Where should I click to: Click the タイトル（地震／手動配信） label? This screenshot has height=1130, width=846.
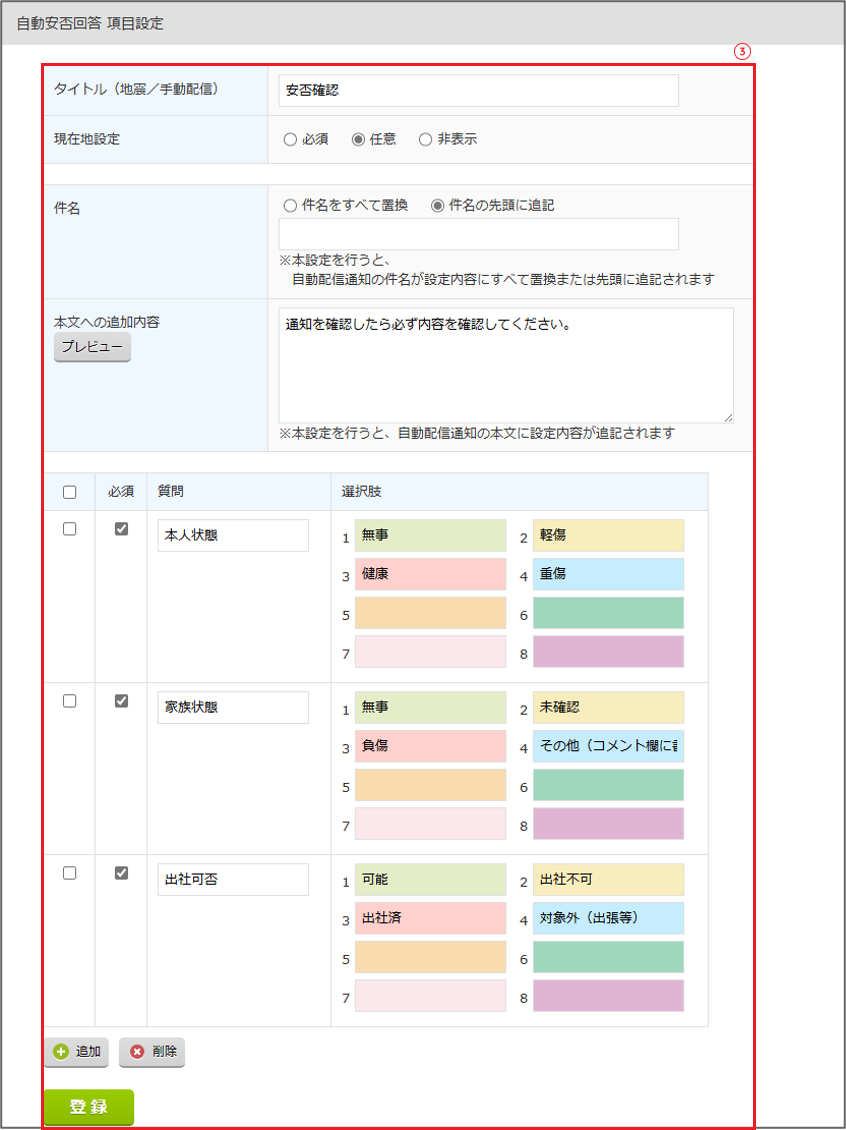[x=136, y=89]
